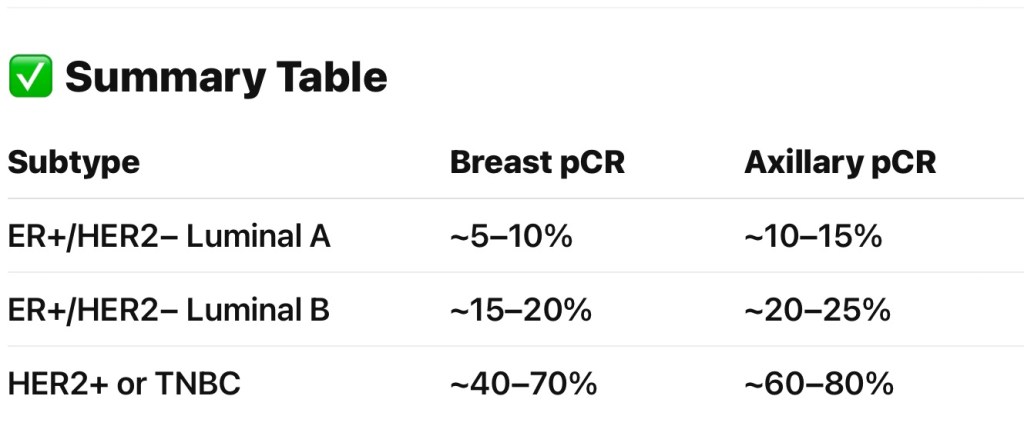
Task: Click the ~5–10% breast pCR cell
Action: [x=511, y=237]
